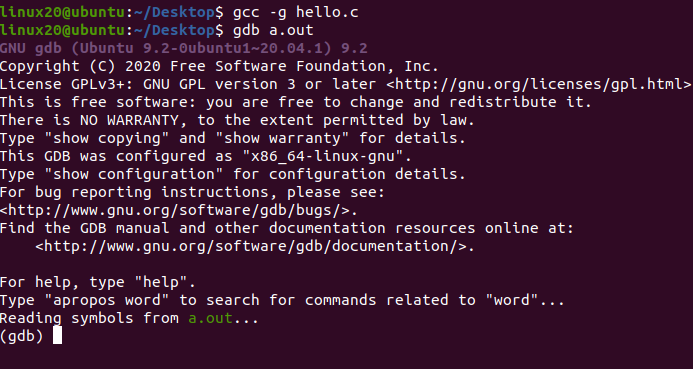Viewport: 693px width, 369px height.
Task: Click the gdb documentation URL link
Action: click(x=251, y=246)
